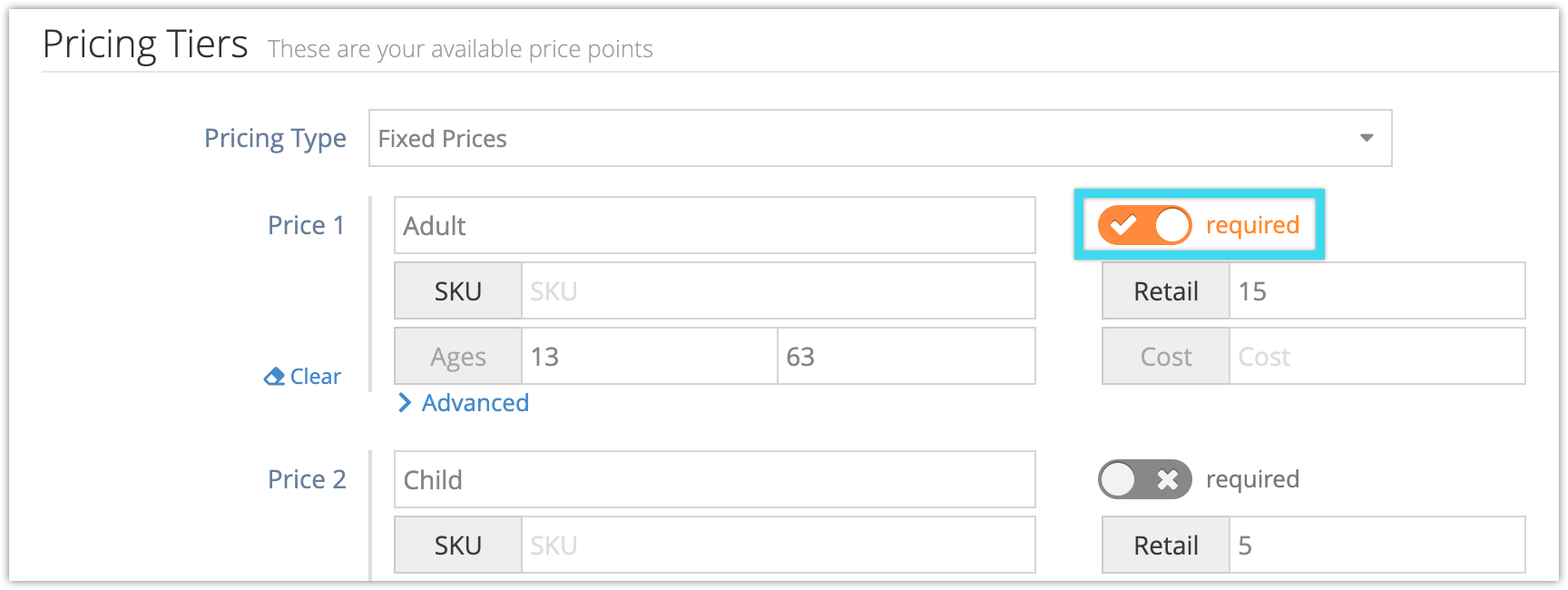Click the Retail price field showing 5
Screen dimensions: 1568x590
(1377, 545)
